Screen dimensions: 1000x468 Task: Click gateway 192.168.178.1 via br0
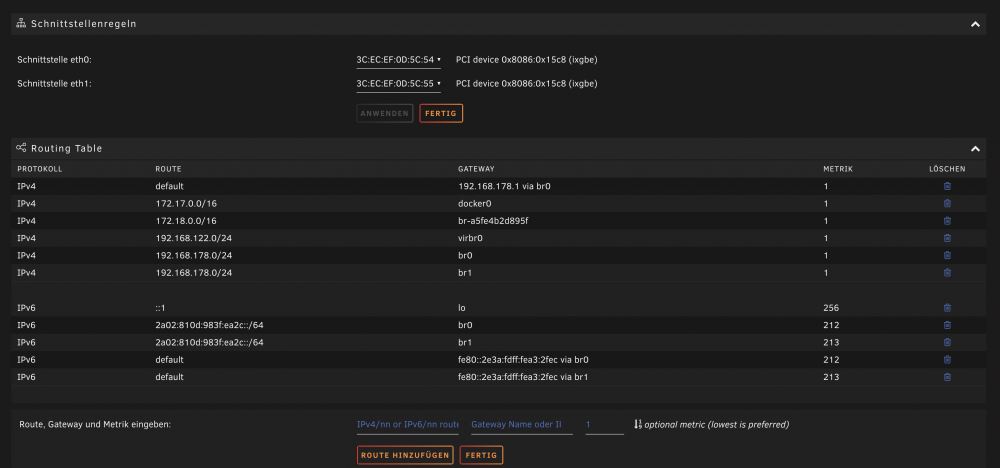click(504, 186)
